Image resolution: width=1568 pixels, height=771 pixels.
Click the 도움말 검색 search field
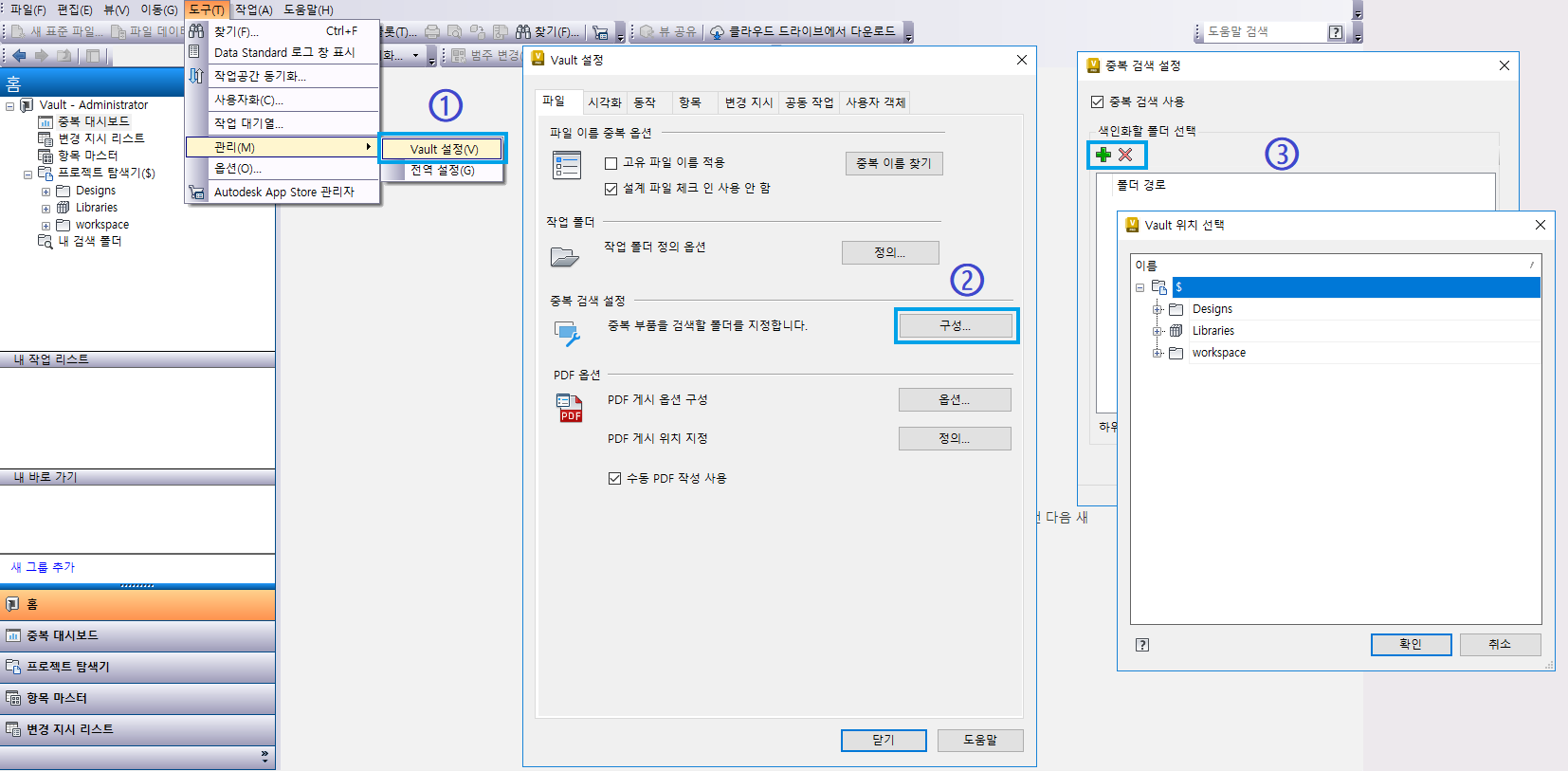pos(1266,32)
